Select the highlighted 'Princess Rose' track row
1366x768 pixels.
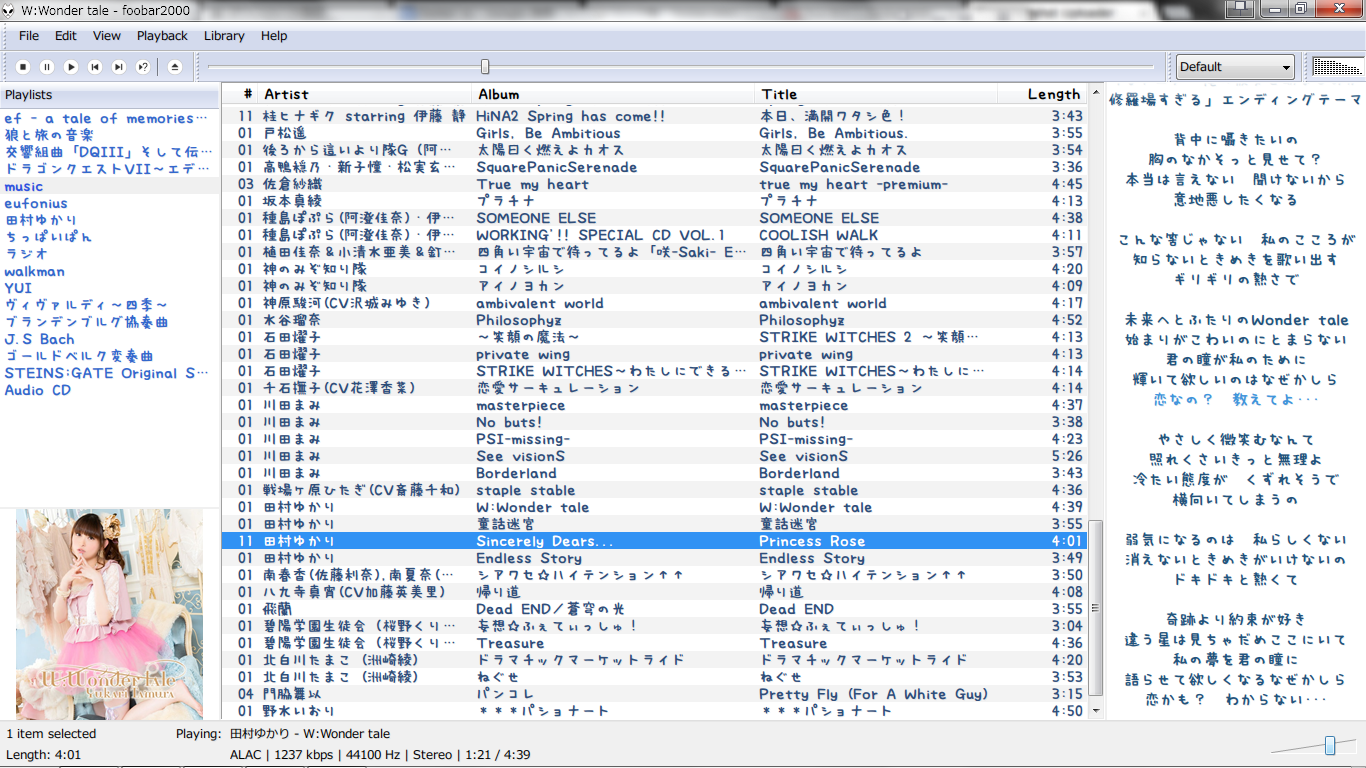(x=654, y=541)
